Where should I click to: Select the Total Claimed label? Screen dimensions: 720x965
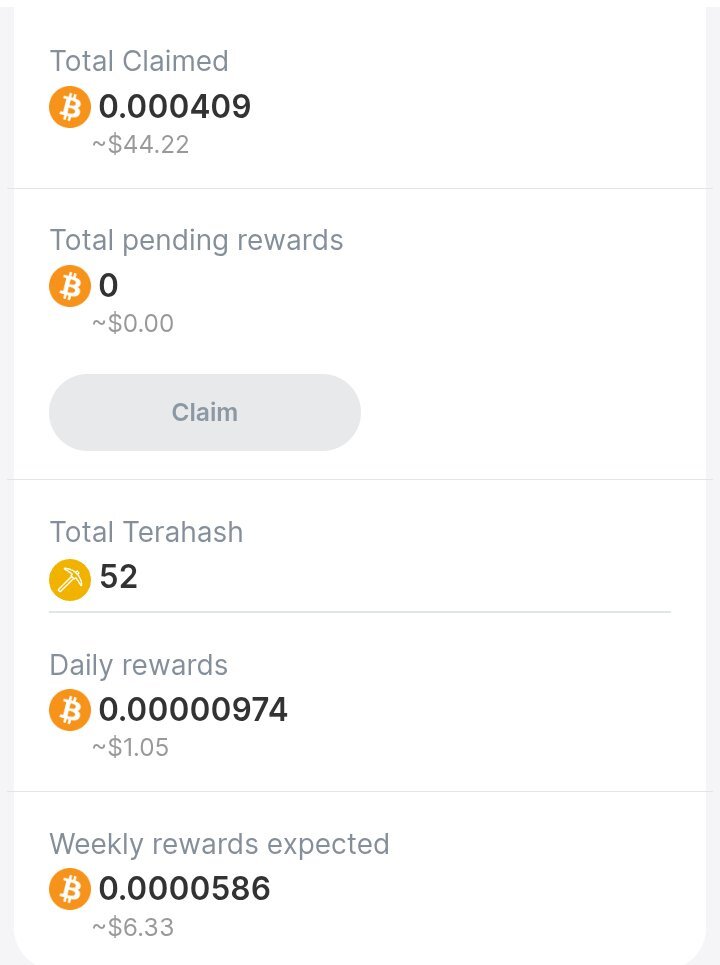pyautogui.click(x=139, y=61)
